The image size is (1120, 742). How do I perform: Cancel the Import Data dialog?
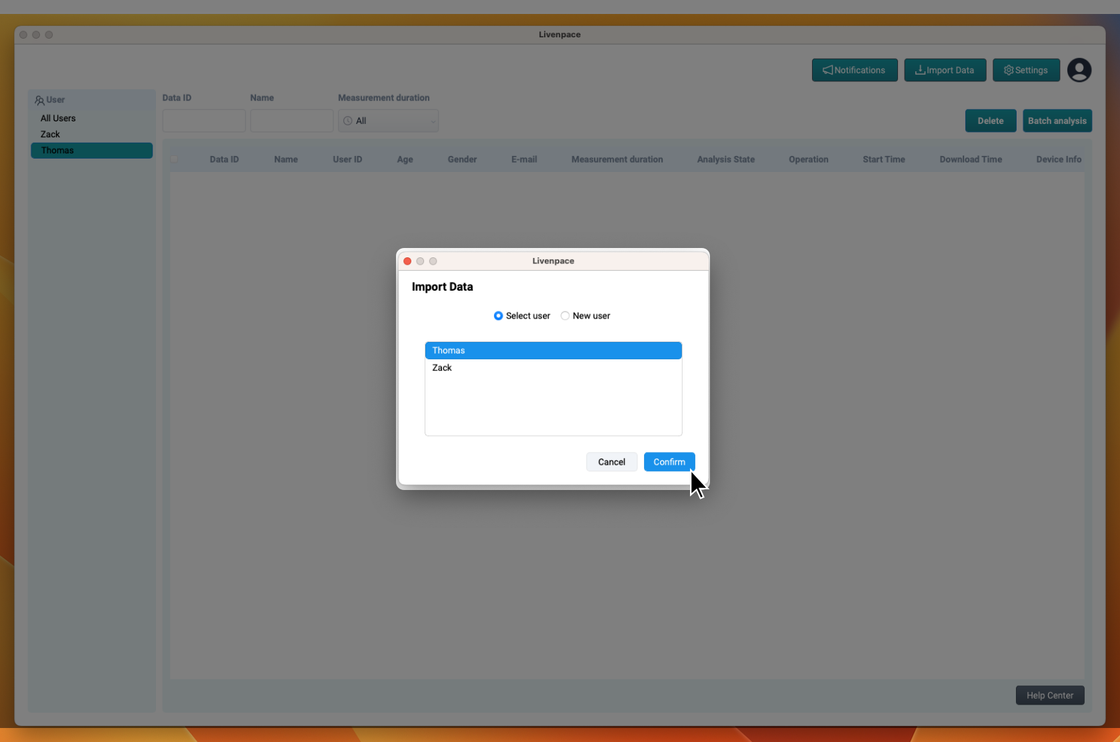click(x=611, y=462)
